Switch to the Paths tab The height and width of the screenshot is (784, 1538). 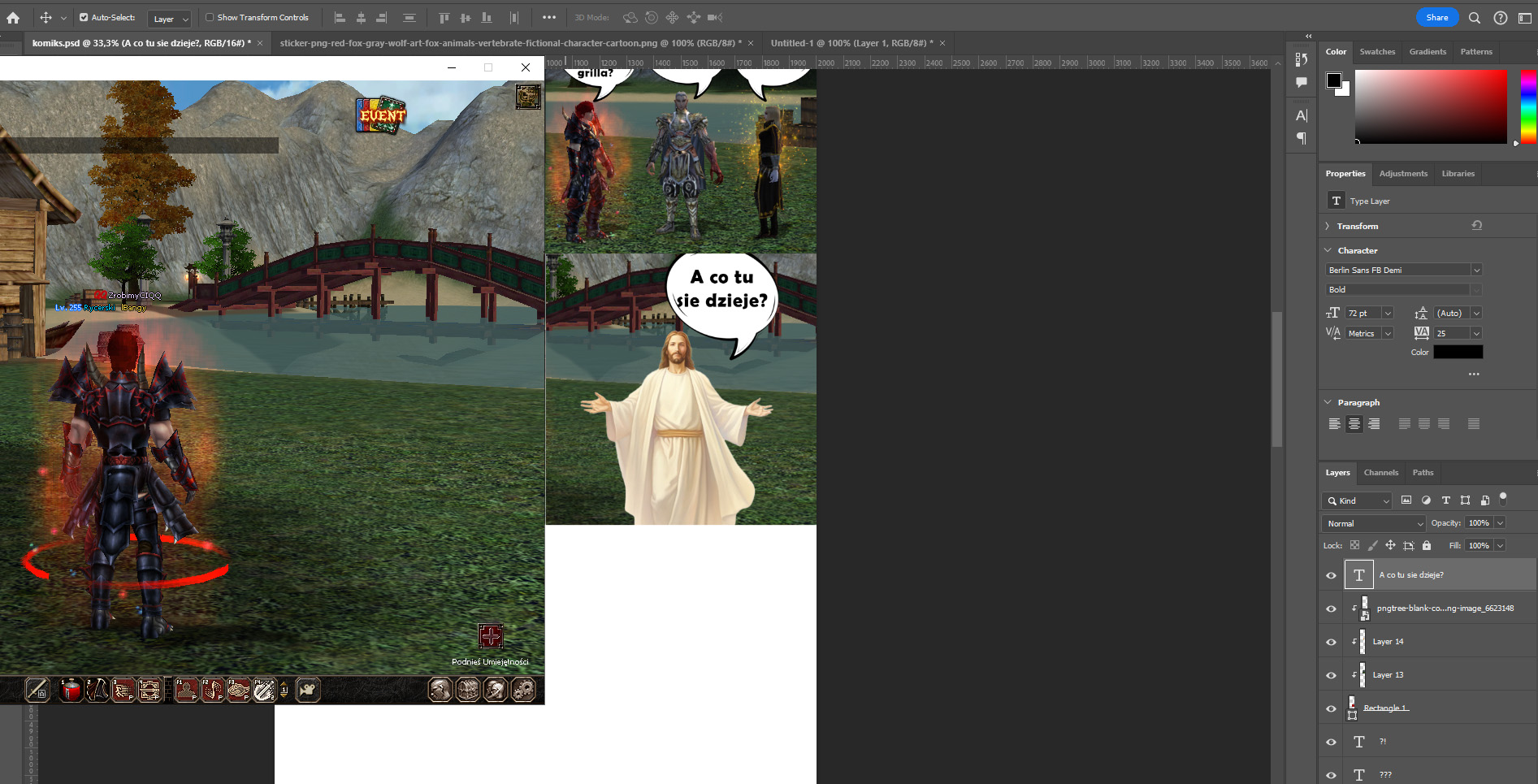(1423, 472)
